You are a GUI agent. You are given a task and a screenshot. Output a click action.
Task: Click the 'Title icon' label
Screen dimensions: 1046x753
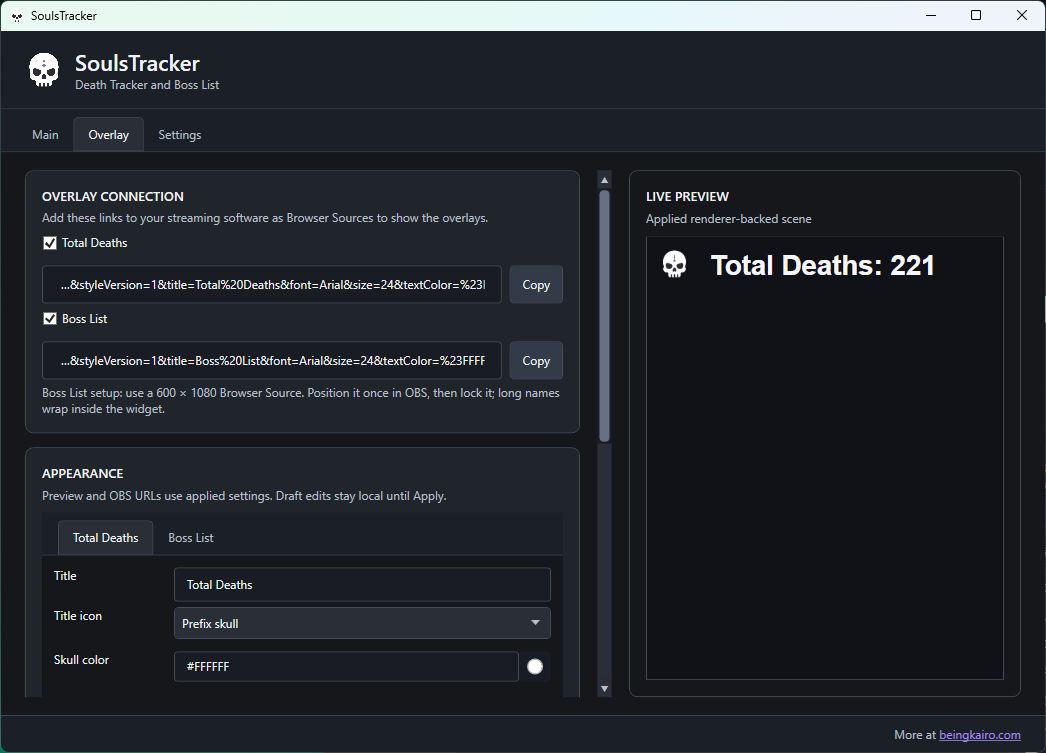[78, 616]
